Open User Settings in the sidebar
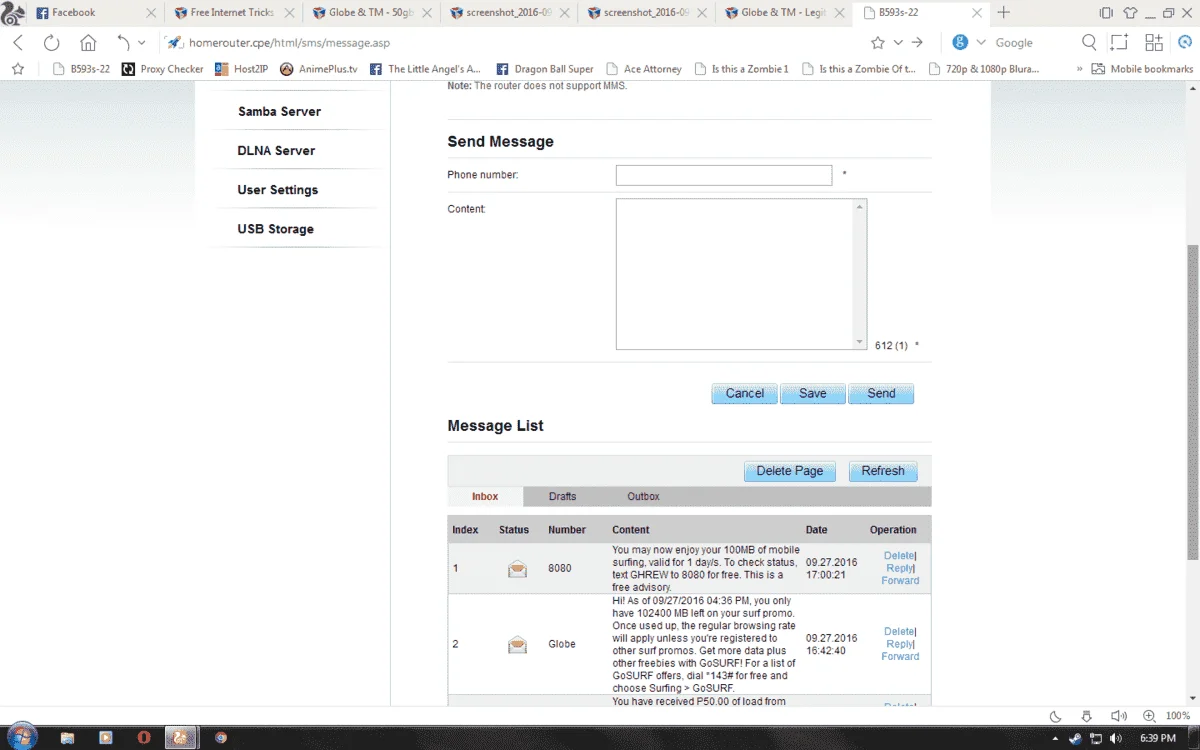The image size is (1200, 750). click(x=277, y=189)
